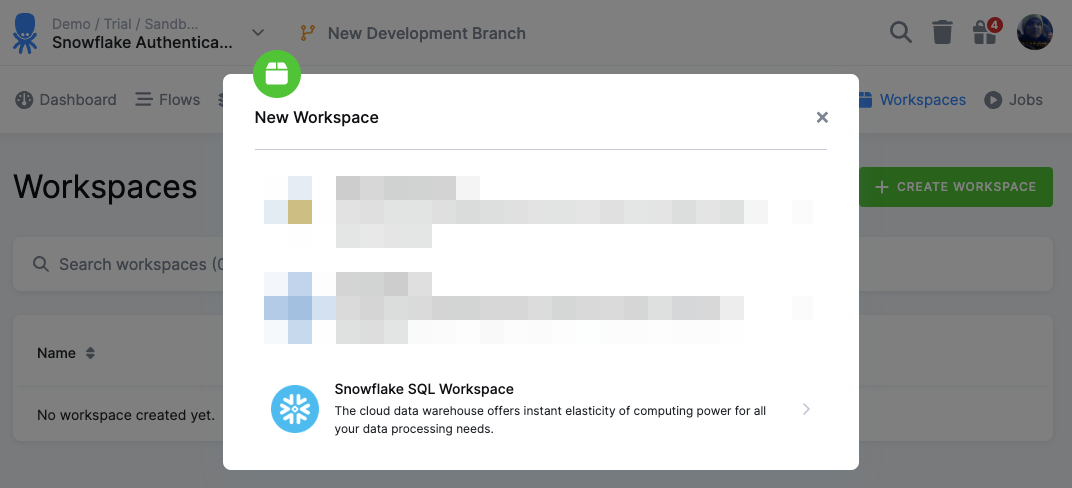Open the search magnifier icon in header
Image resolution: width=1072 pixels, height=488 pixels.
(900, 32)
